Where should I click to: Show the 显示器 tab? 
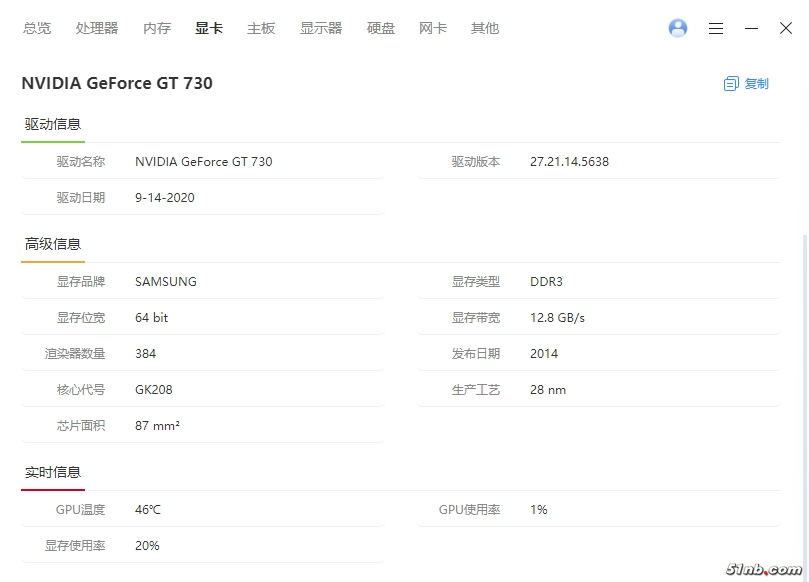pyautogui.click(x=321, y=28)
